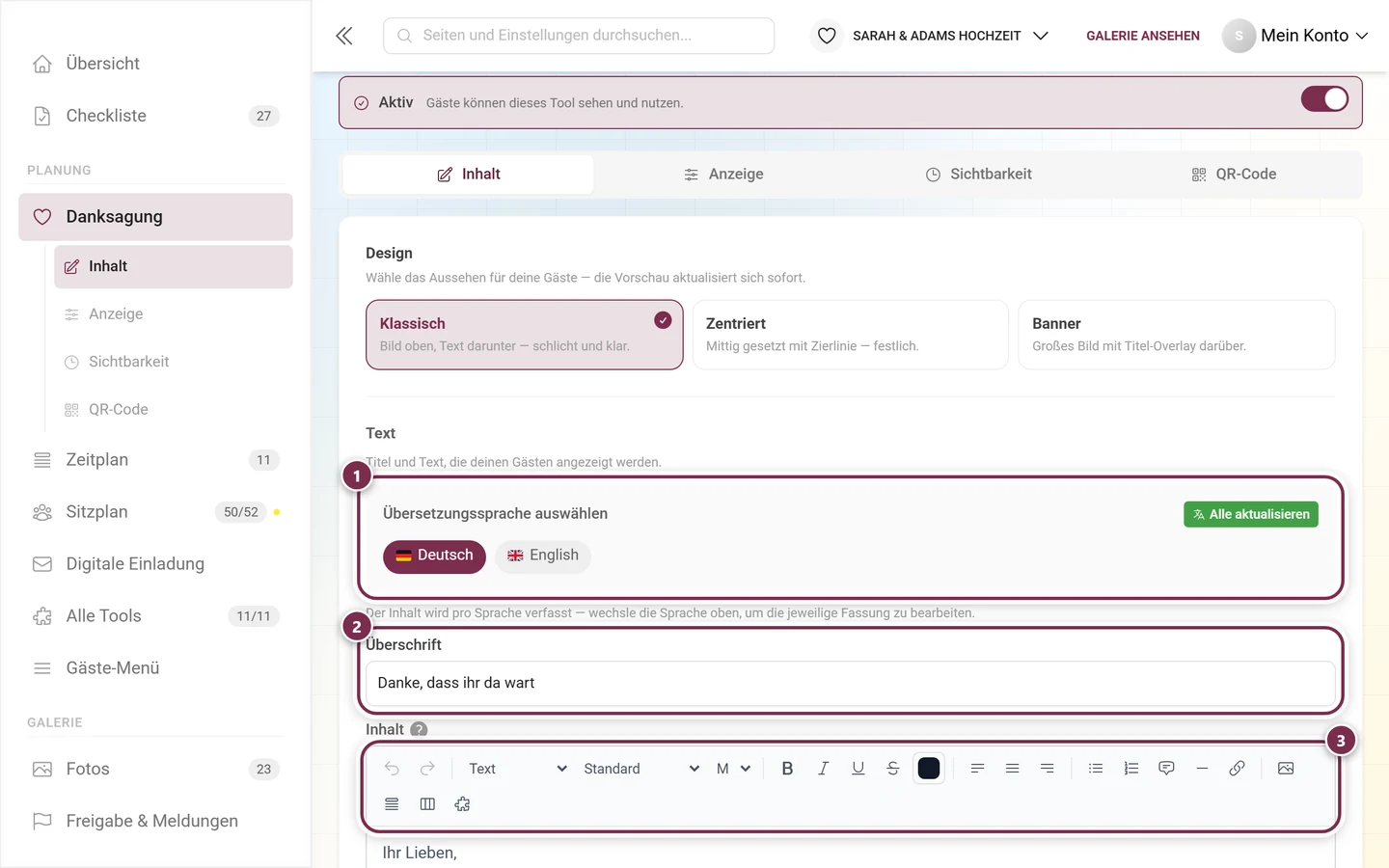Toggle bold formatting

[787, 769]
